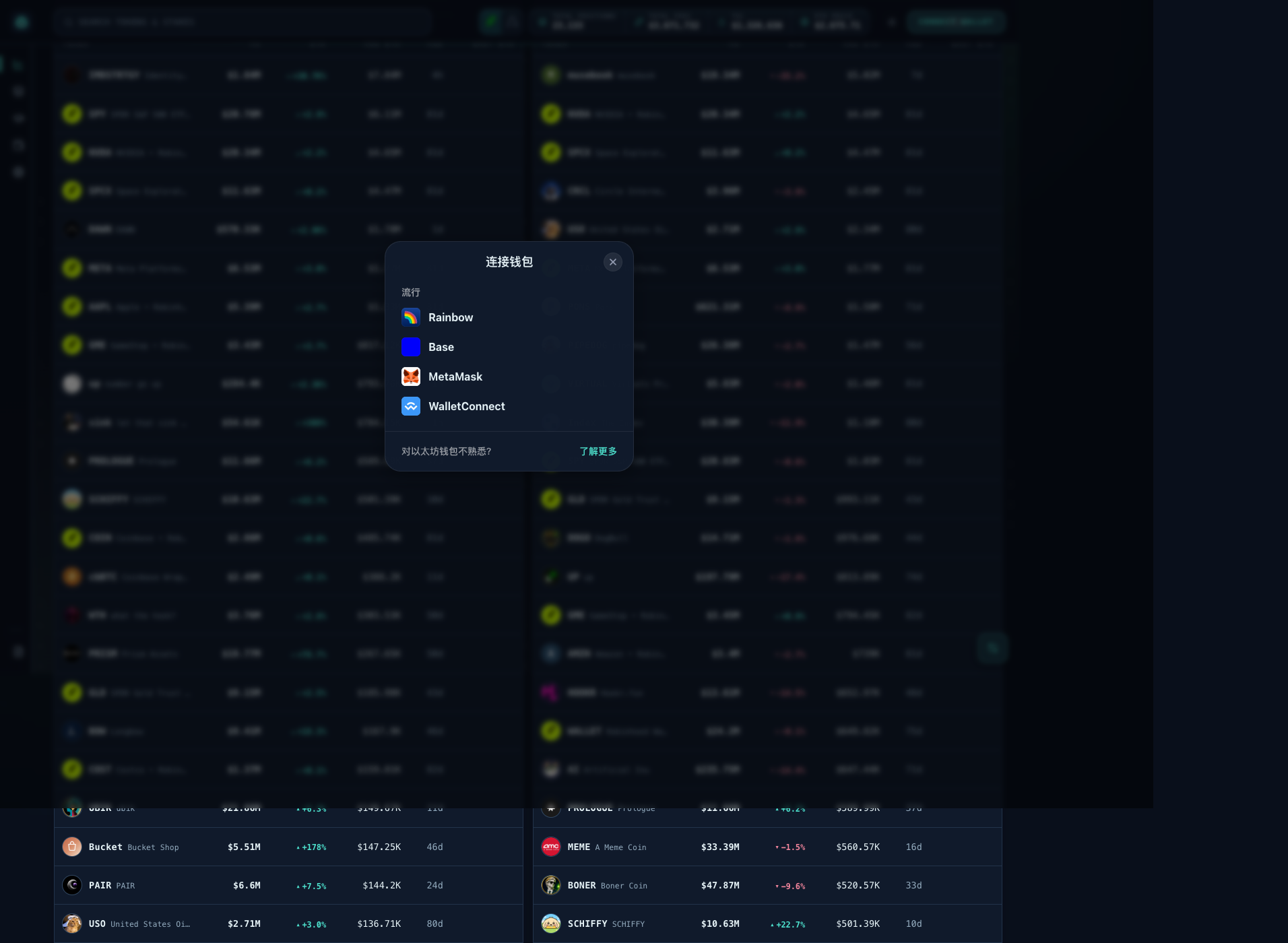Click the $520.57K value
This screenshot has height=943, width=1288.
pos(858,886)
